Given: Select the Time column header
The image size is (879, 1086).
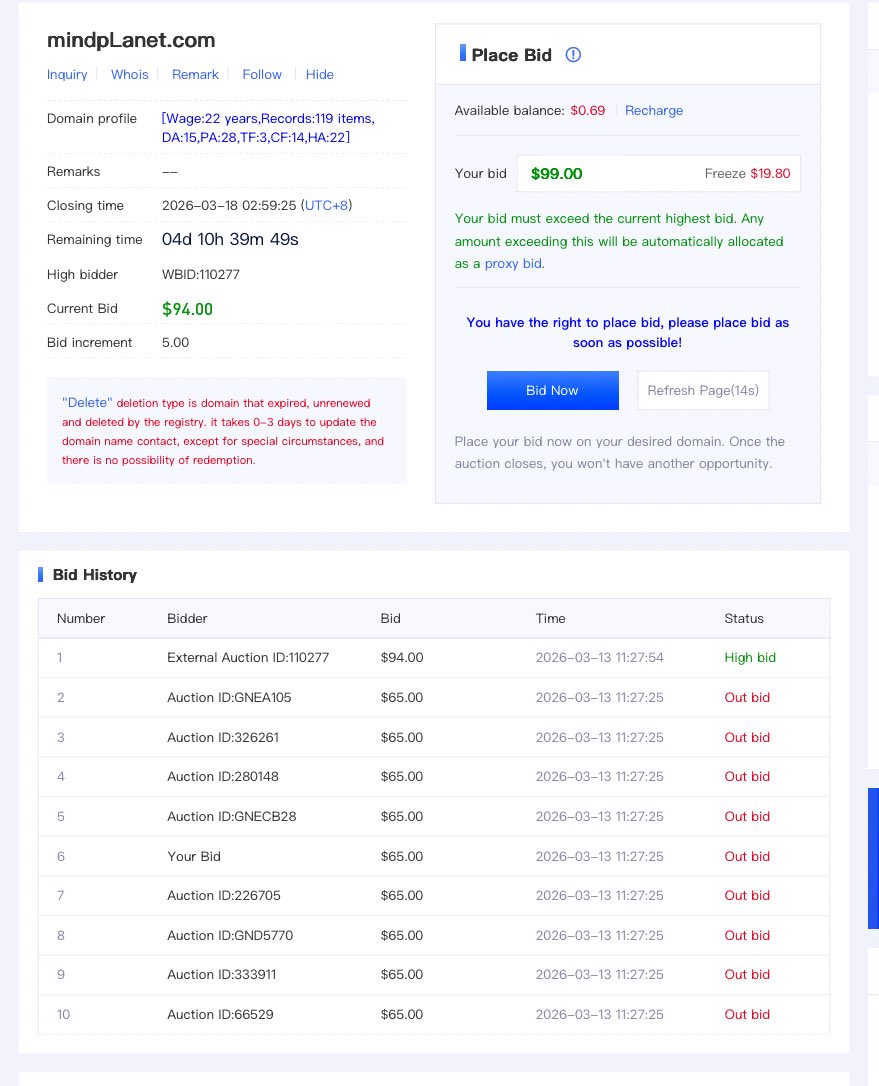Looking at the screenshot, I should point(551,619).
